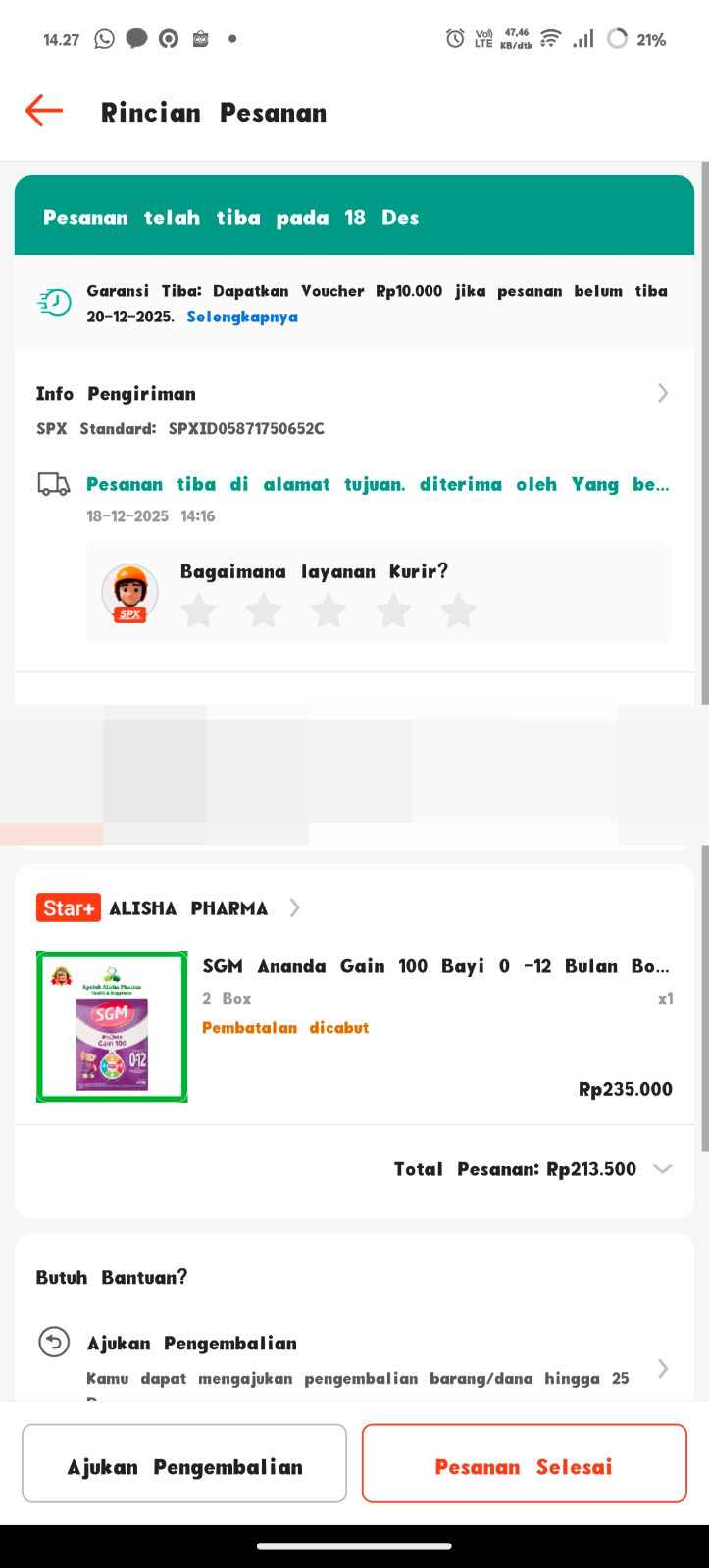Open WhatsApp notification icon in status bar
Viewport: 709px width, 1568px height.
click(x=104, y=39)
